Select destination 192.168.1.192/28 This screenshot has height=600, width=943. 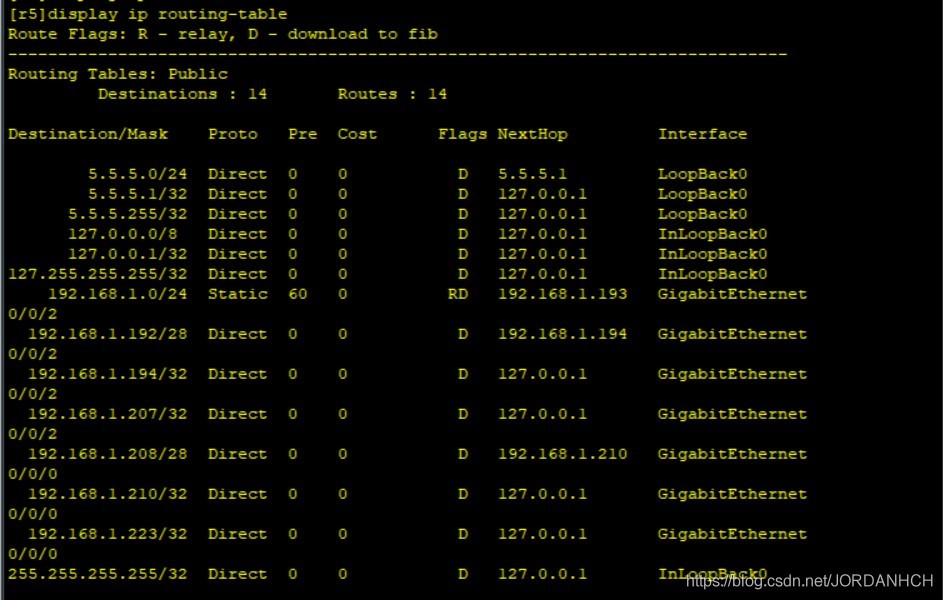click(x=108, y=334)
